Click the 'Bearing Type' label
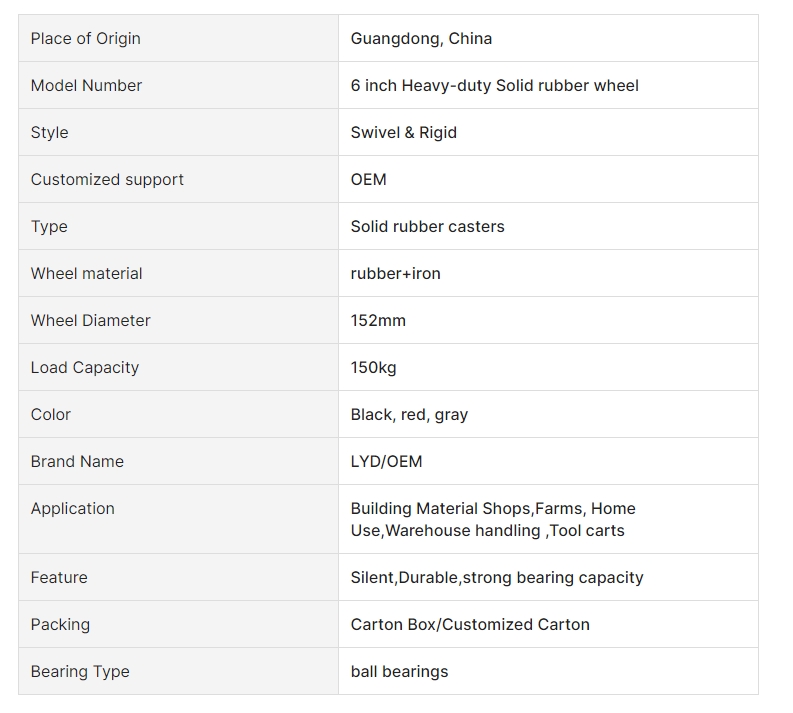The height and width of the screenshot is (713, 793). pos(80,672)
